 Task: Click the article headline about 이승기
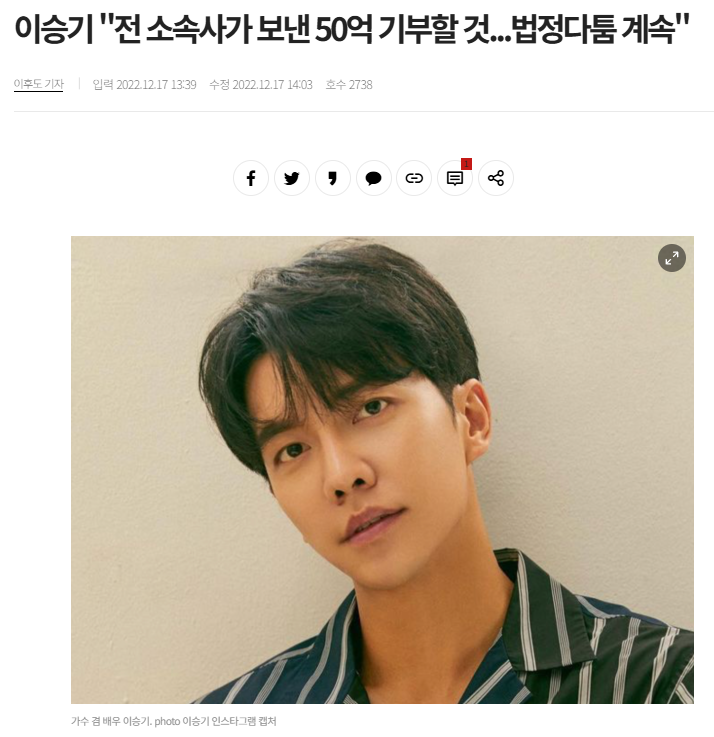pyautogui.click(x=352, y=29)
